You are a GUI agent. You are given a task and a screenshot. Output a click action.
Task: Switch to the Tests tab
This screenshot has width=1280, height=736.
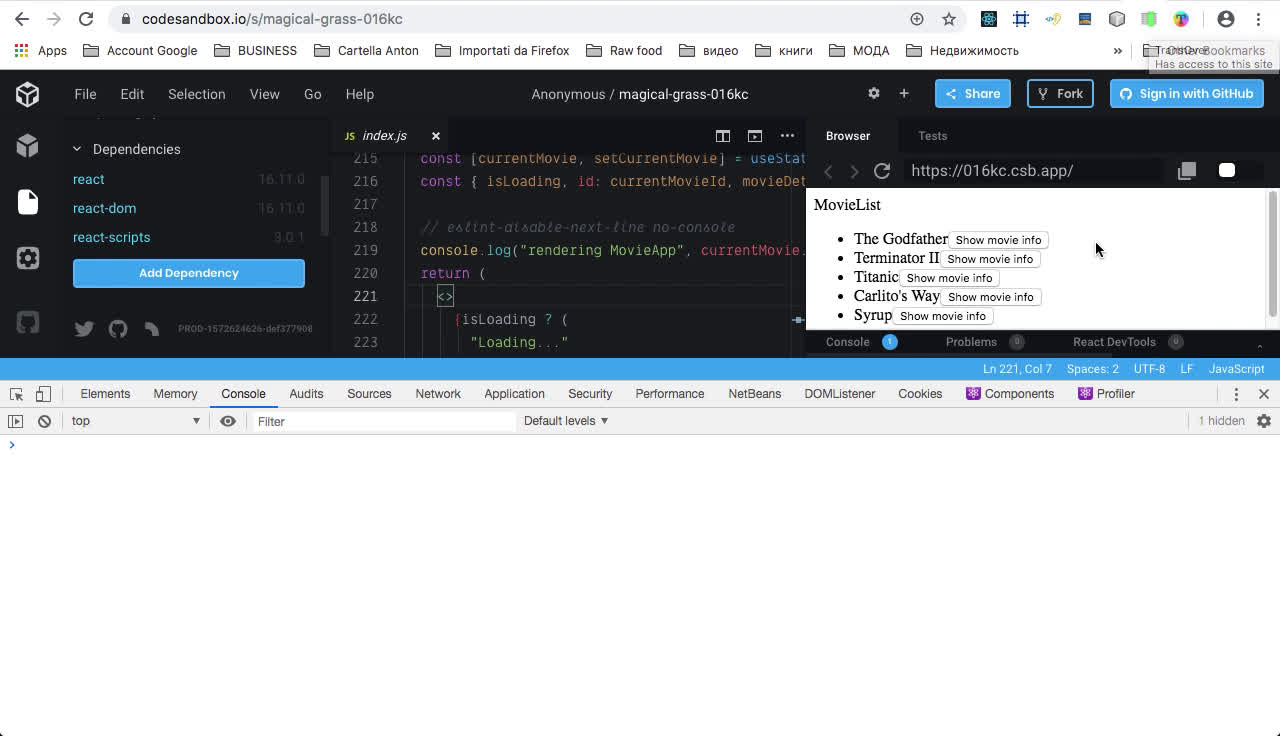point(932,136)
